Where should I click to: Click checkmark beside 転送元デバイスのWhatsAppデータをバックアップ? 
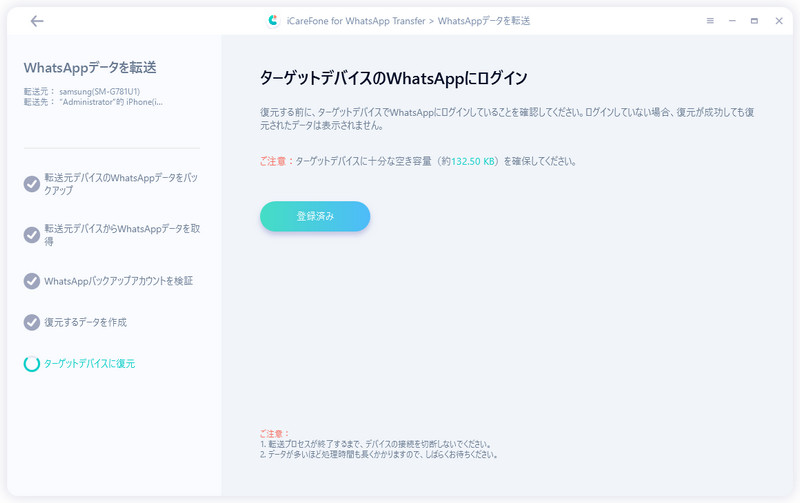[x=32, y=184]
